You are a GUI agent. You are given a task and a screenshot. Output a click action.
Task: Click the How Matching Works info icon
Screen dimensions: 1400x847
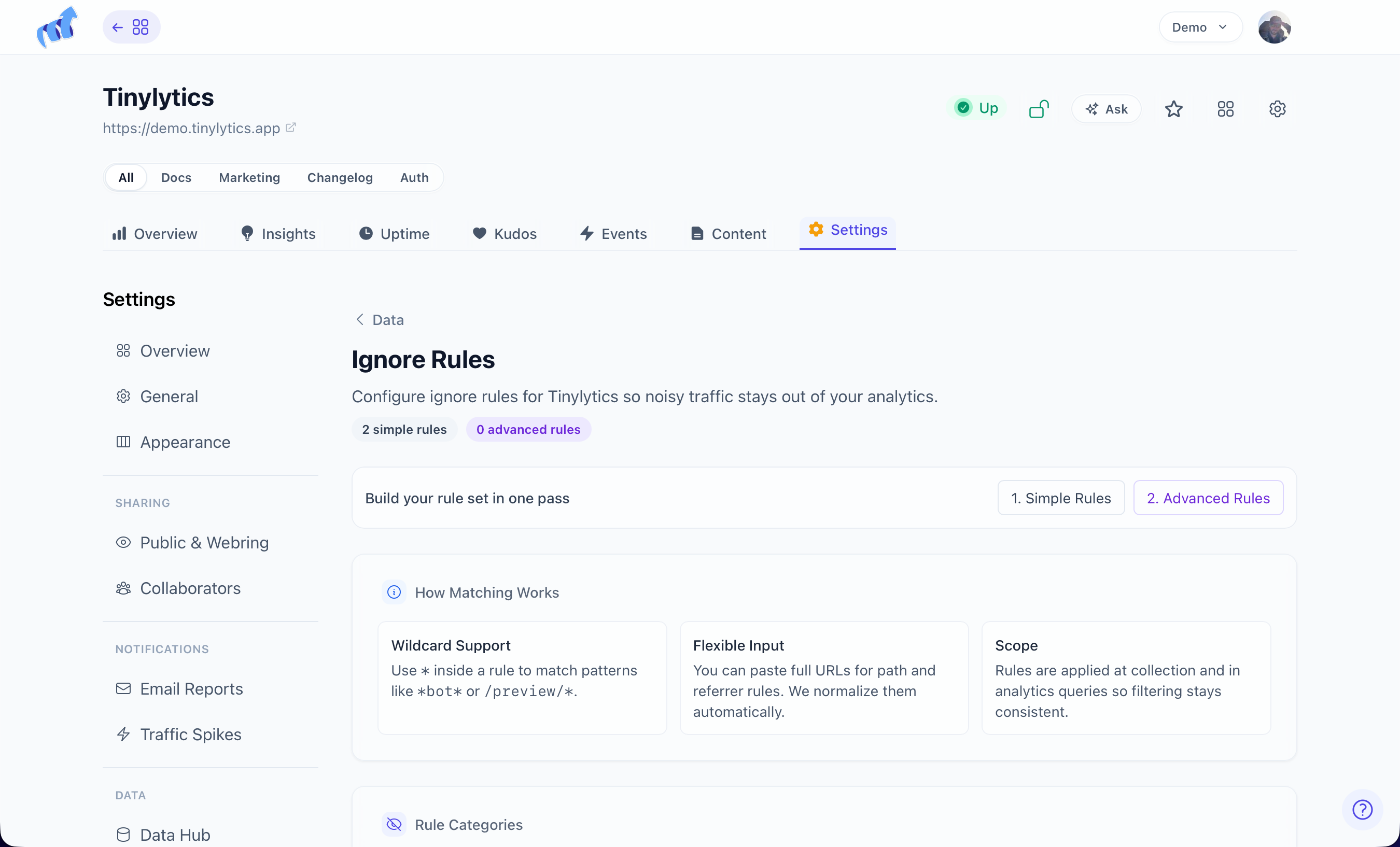(x=394, y=592)
